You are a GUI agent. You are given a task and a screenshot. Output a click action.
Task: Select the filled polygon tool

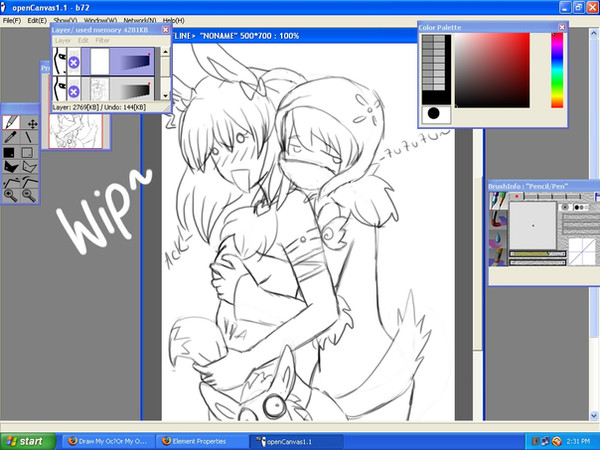tap(11, 167)
